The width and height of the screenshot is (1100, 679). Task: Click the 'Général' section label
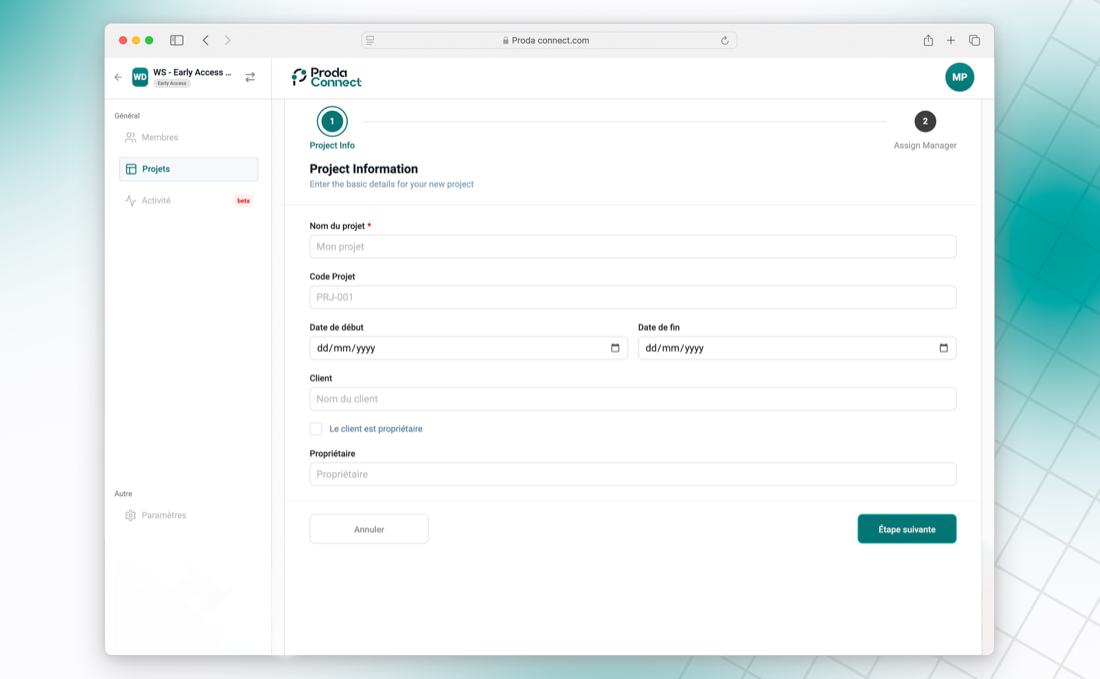[127, 116]
